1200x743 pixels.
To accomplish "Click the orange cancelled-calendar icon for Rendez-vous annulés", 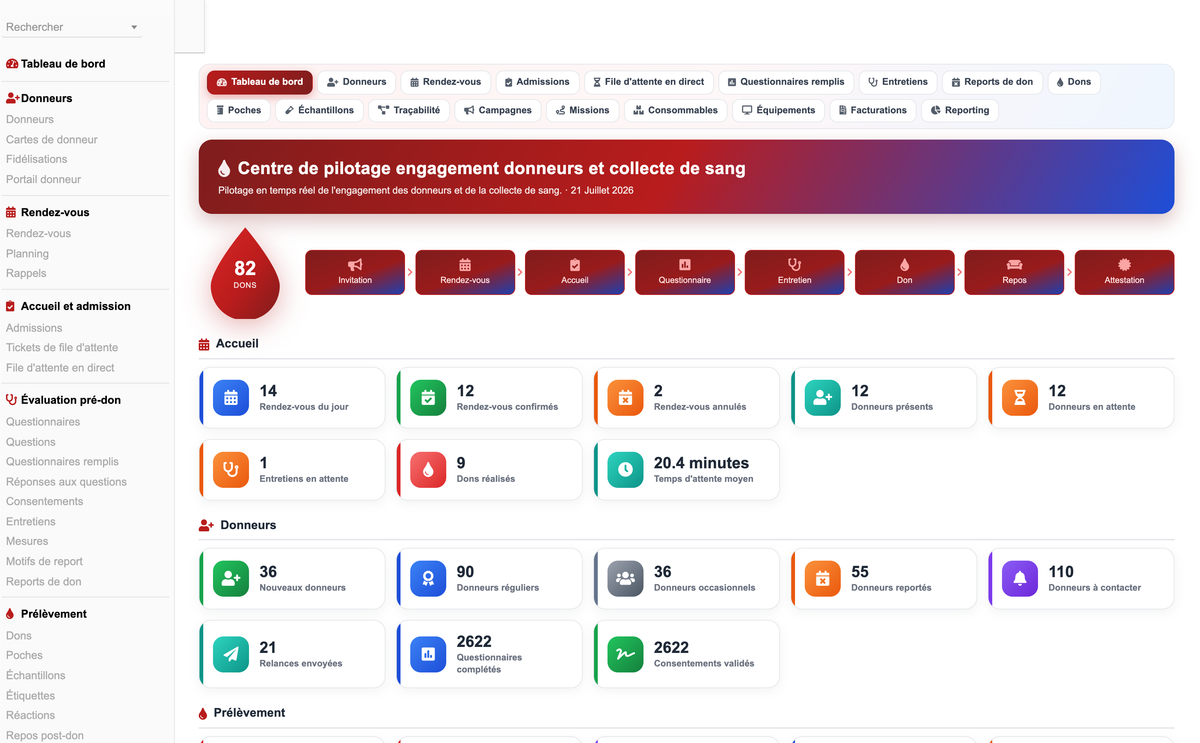I will pyautogui.click(x=625, y=398).
